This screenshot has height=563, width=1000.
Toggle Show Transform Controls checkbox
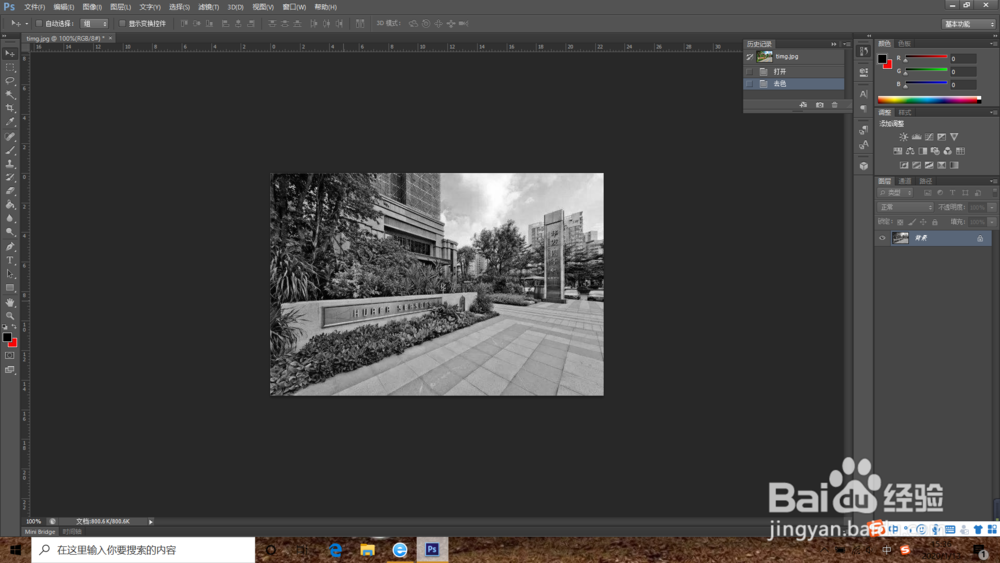pyautogui.click(x=122, y=24)
